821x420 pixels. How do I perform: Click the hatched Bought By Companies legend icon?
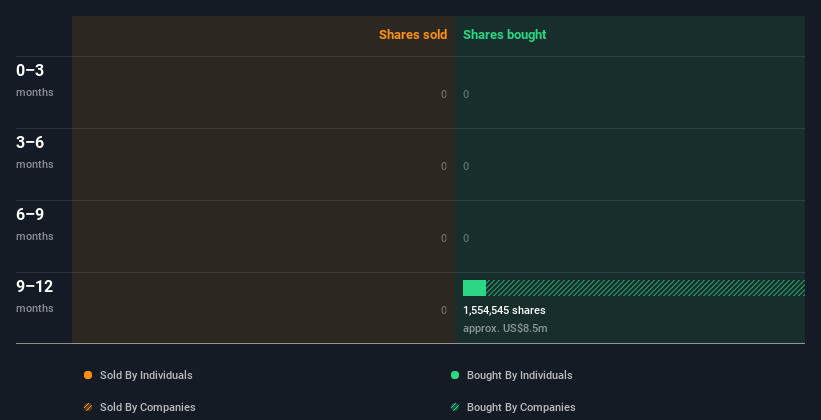tap(455, 407)
